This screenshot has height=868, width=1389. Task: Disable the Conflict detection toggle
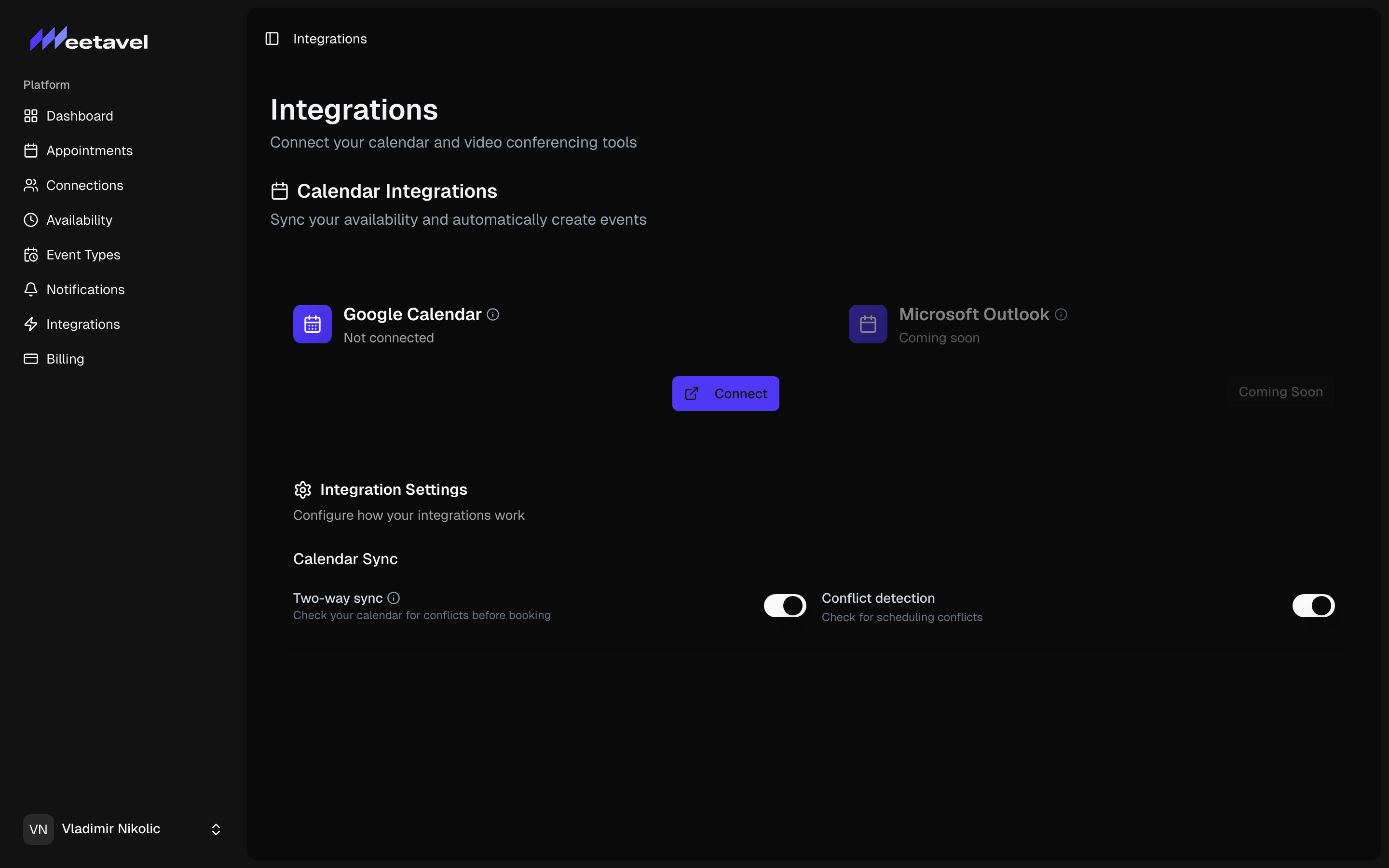1313,605
